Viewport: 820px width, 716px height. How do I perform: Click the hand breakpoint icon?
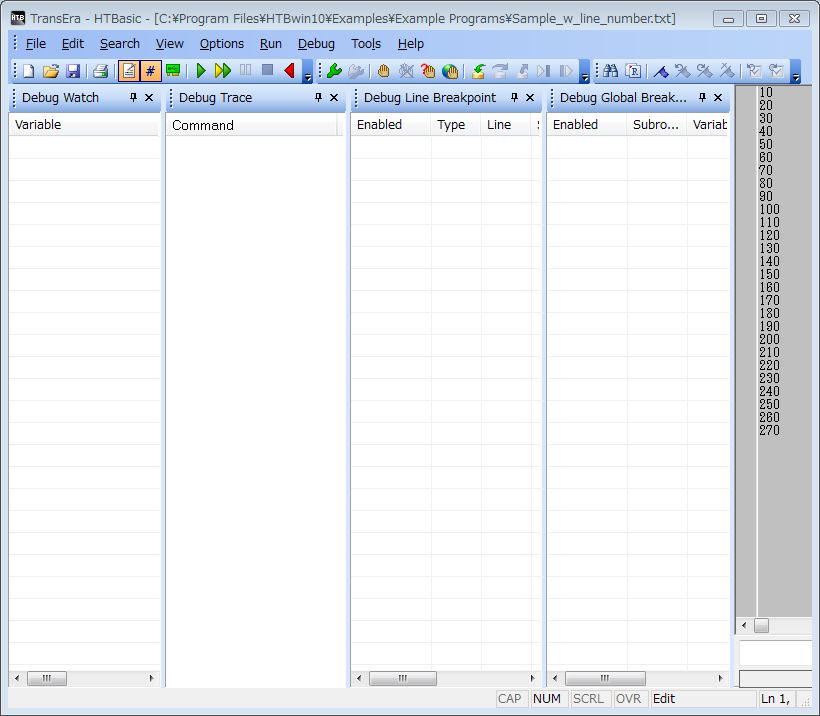(383, 71)
